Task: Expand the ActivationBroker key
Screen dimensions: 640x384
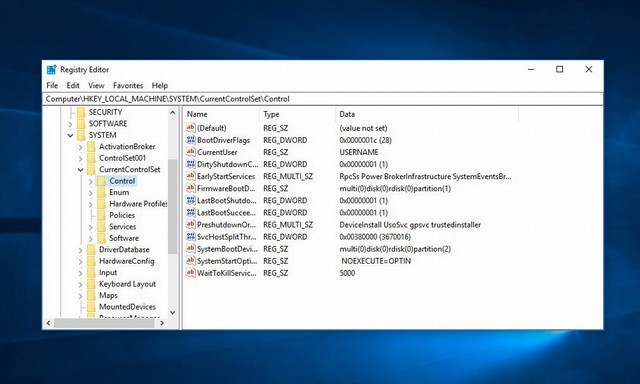Action: point(80,146)
